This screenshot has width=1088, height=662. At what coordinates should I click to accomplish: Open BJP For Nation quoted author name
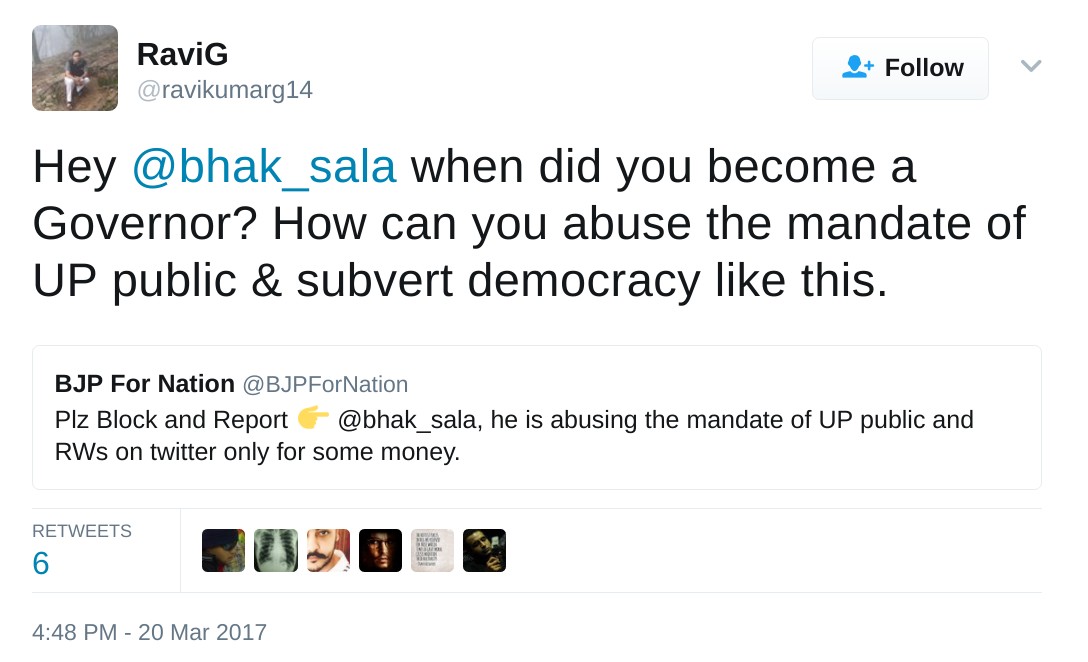145,384
